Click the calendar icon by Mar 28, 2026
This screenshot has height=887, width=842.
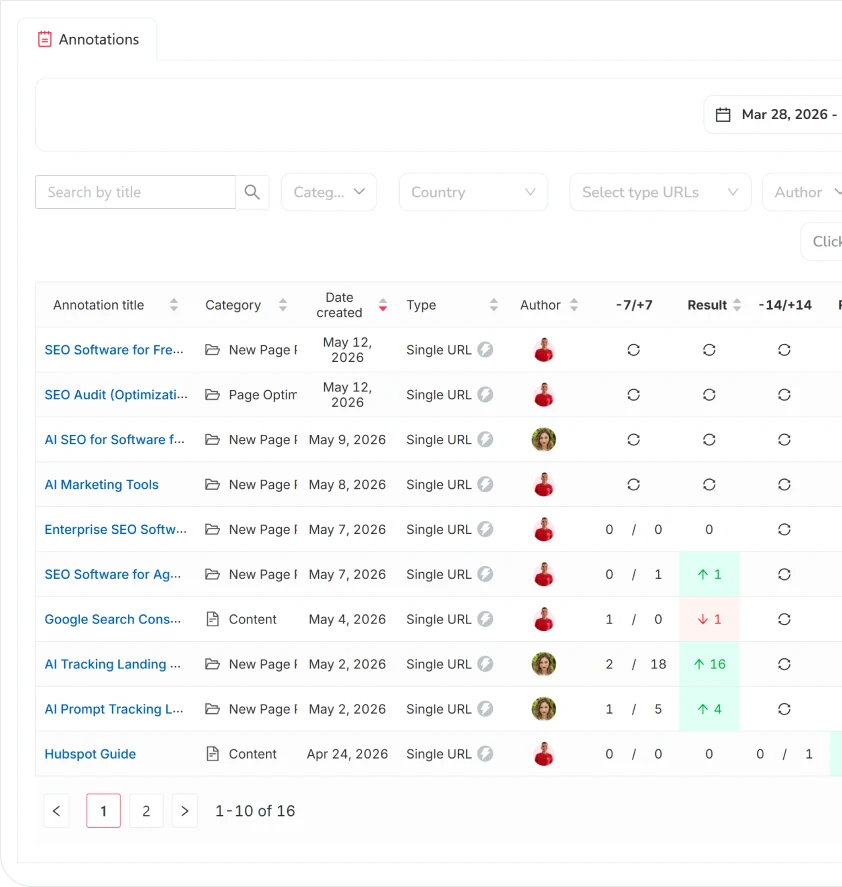(723, 115)
